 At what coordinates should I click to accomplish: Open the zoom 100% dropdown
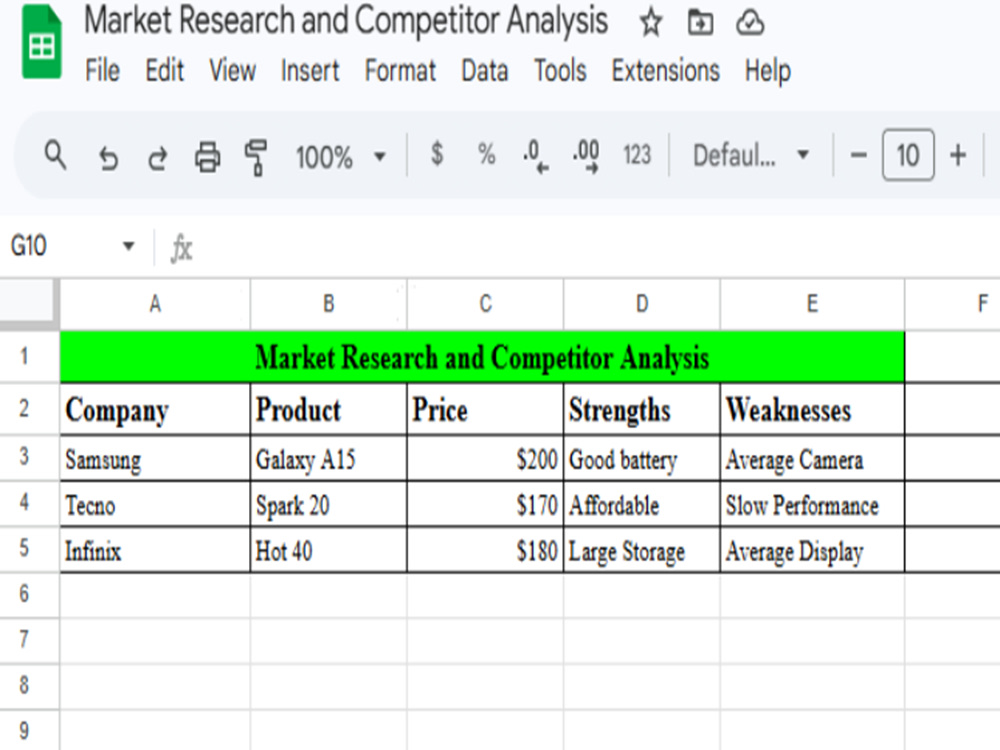coord(341,156)
